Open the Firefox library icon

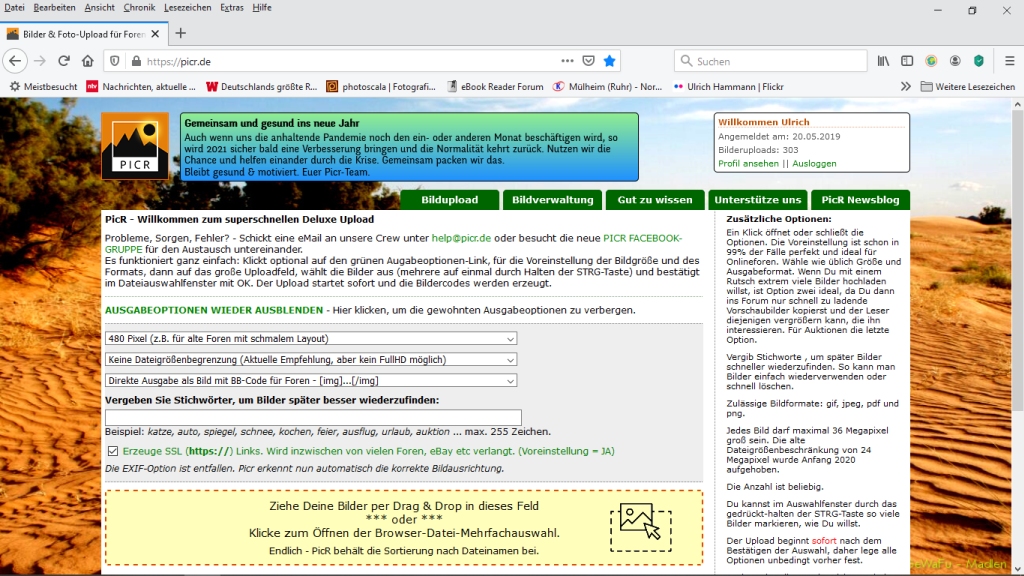point(884,61)
